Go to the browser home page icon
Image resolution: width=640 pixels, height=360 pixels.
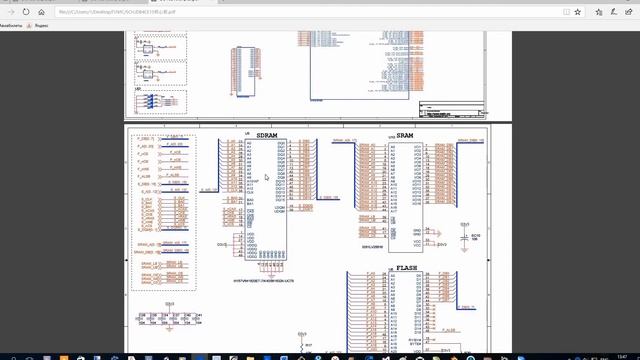click(41, 12)
